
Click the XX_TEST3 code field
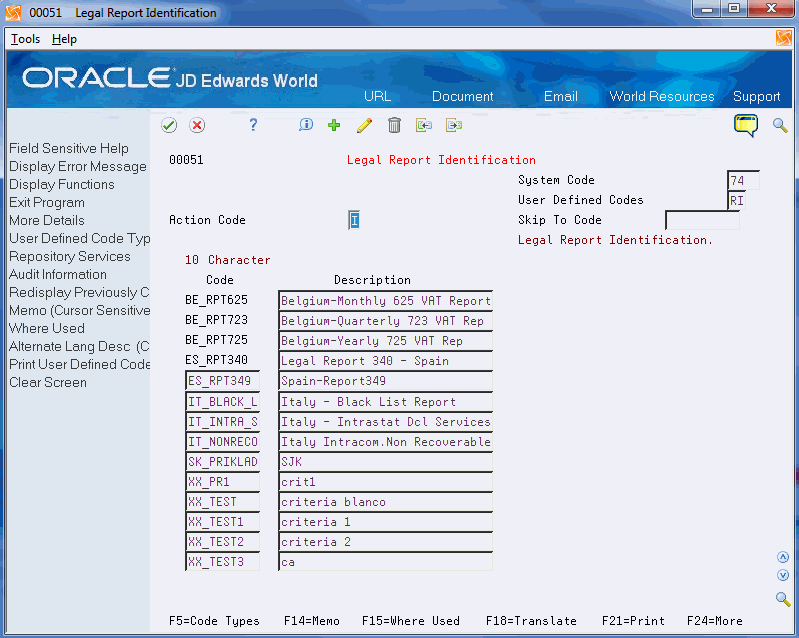223,562
